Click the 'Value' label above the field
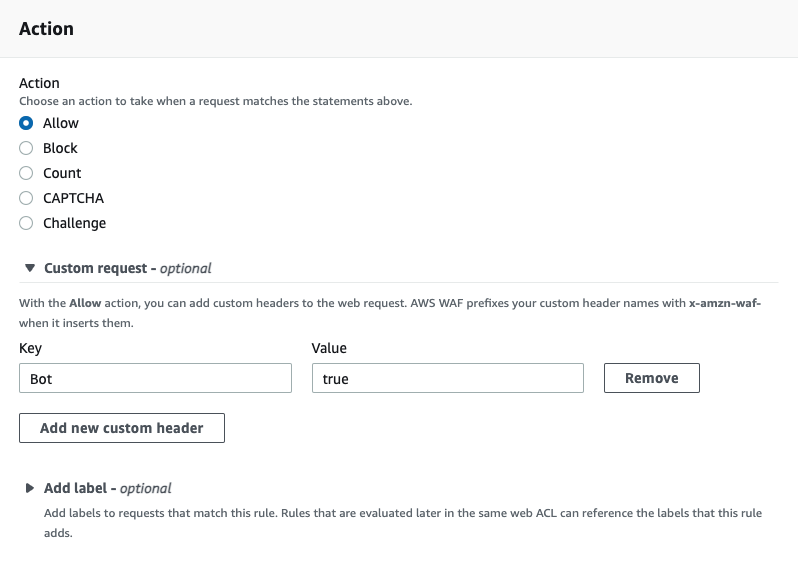This screenshot has height=572, width=798. 329,348
